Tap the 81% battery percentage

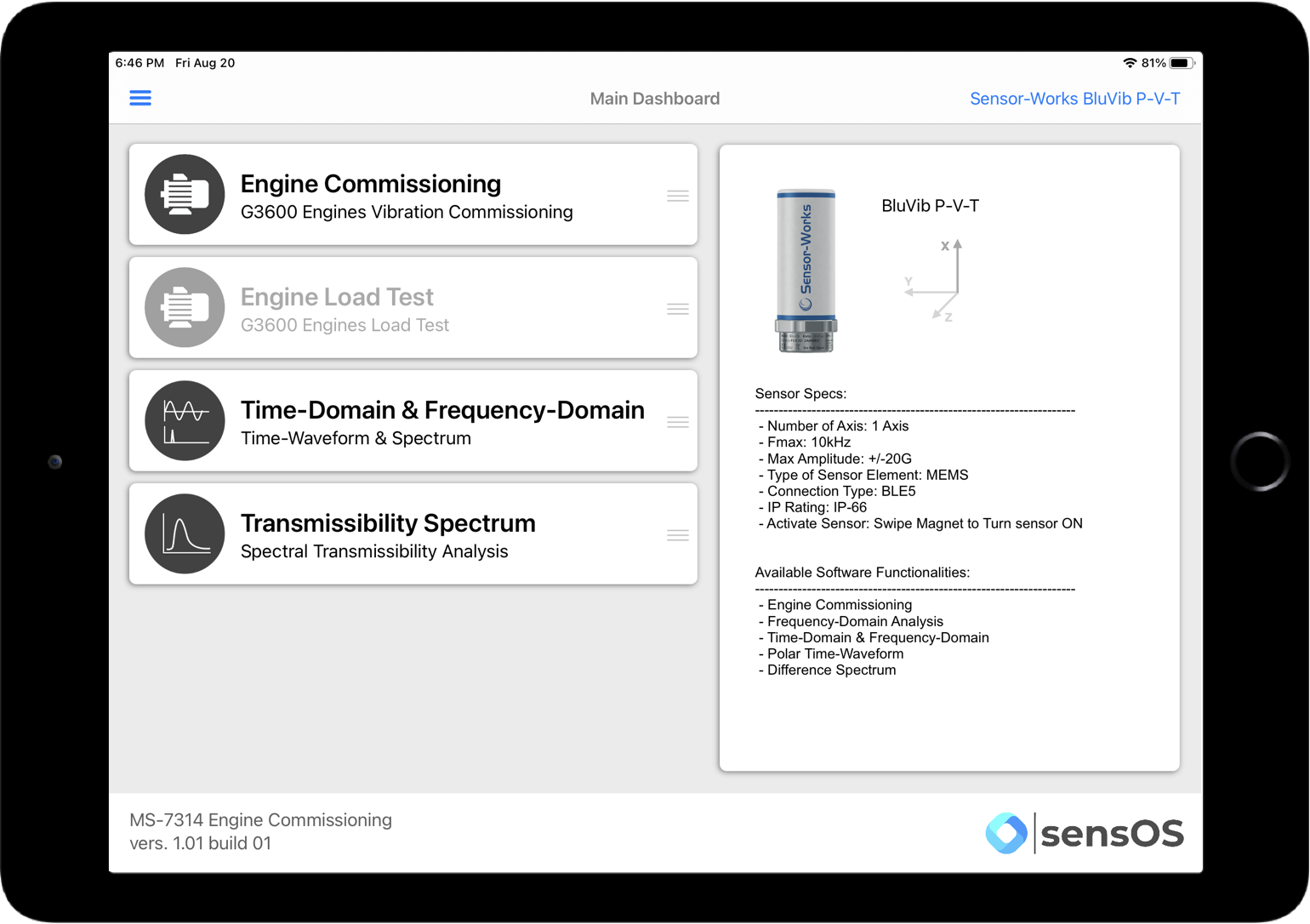1153,63
